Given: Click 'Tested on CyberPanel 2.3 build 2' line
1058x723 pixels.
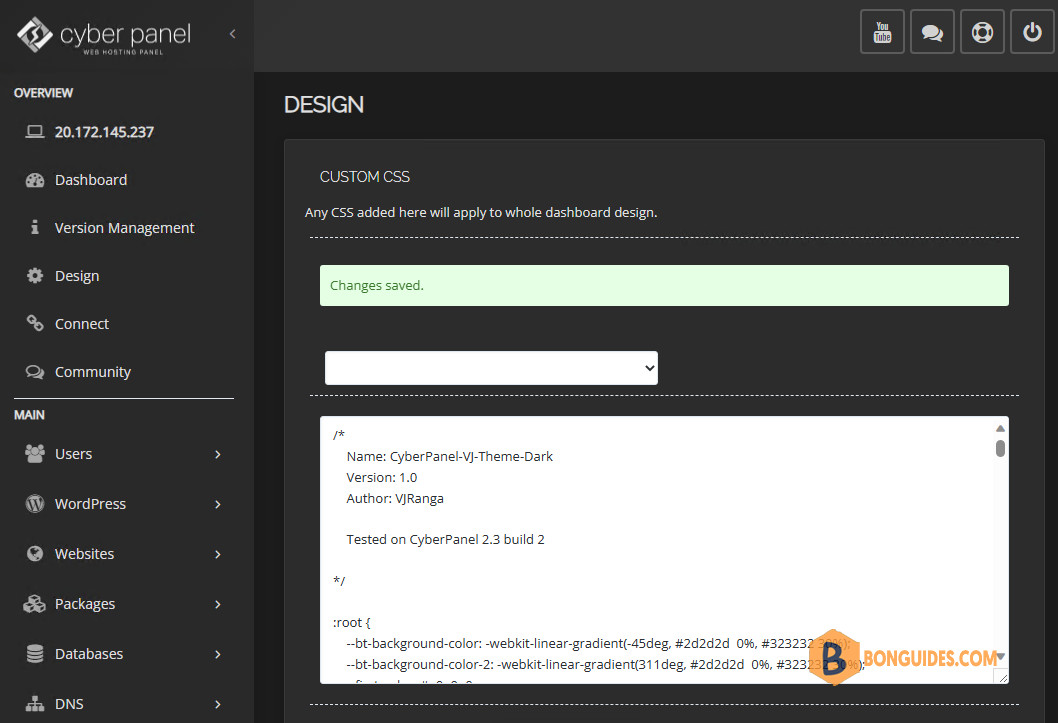Looking at the screenshot, I should (x=445, y=540).
